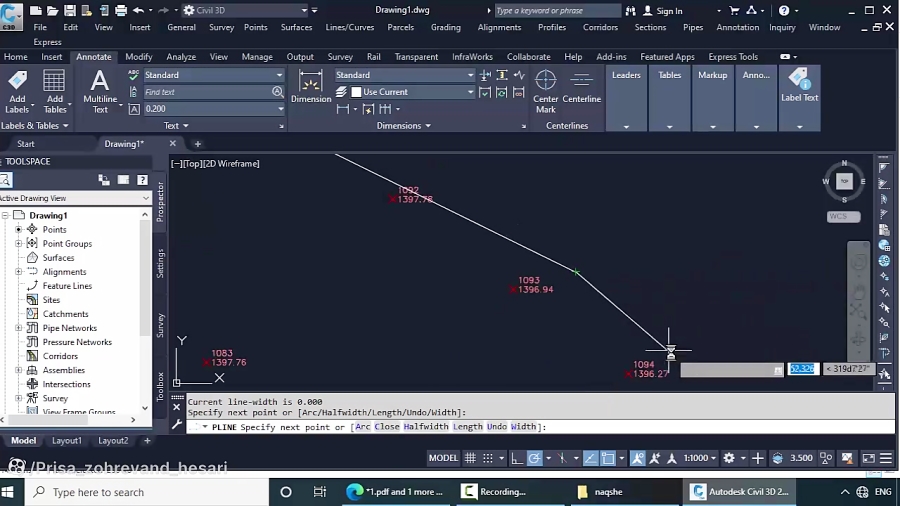This screenshot has width=900, height=506.
Task: Expand the Points tree node
Action: point(18,229)
